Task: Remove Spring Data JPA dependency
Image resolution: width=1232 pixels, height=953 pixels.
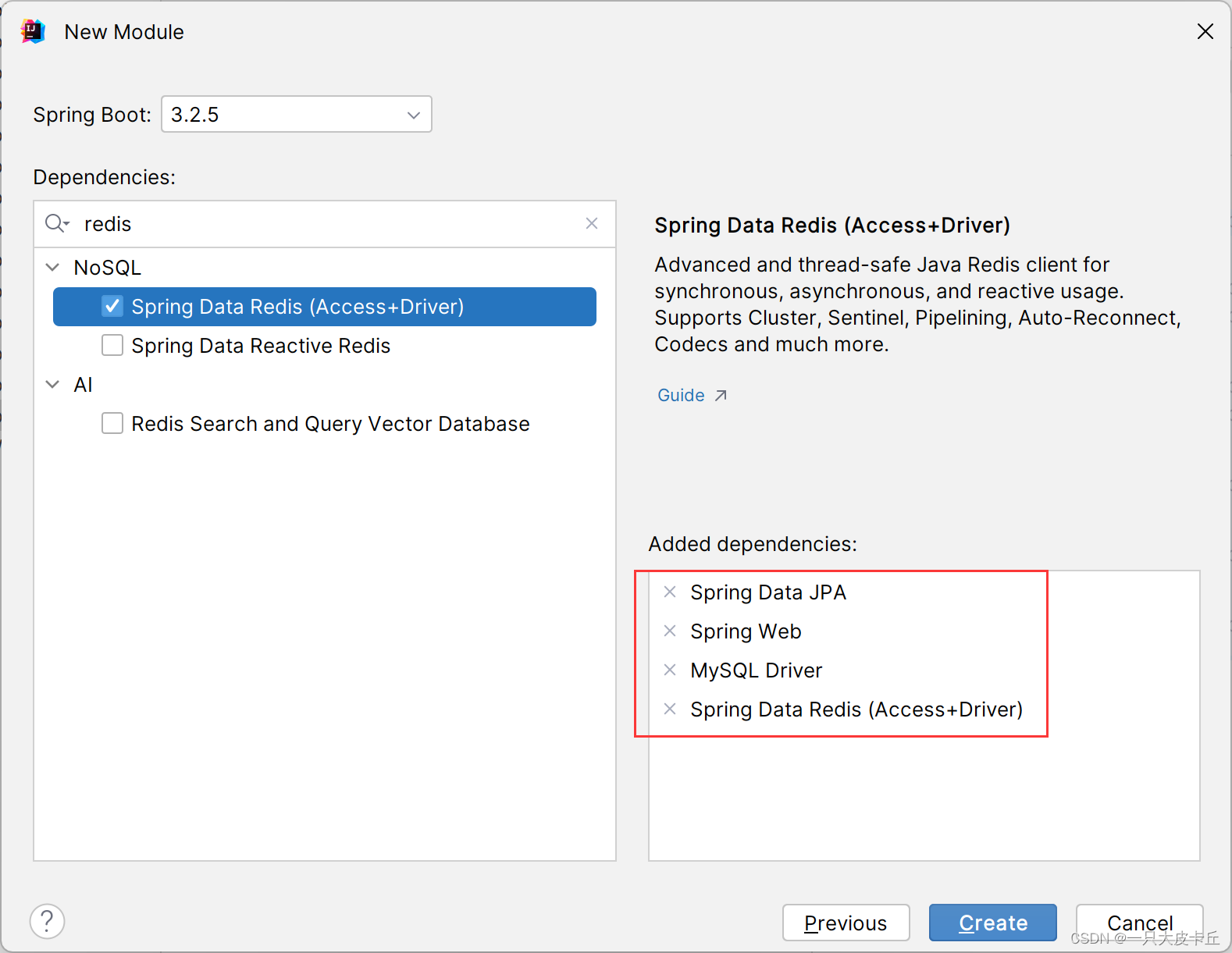Action: click(x=670, y=592)
